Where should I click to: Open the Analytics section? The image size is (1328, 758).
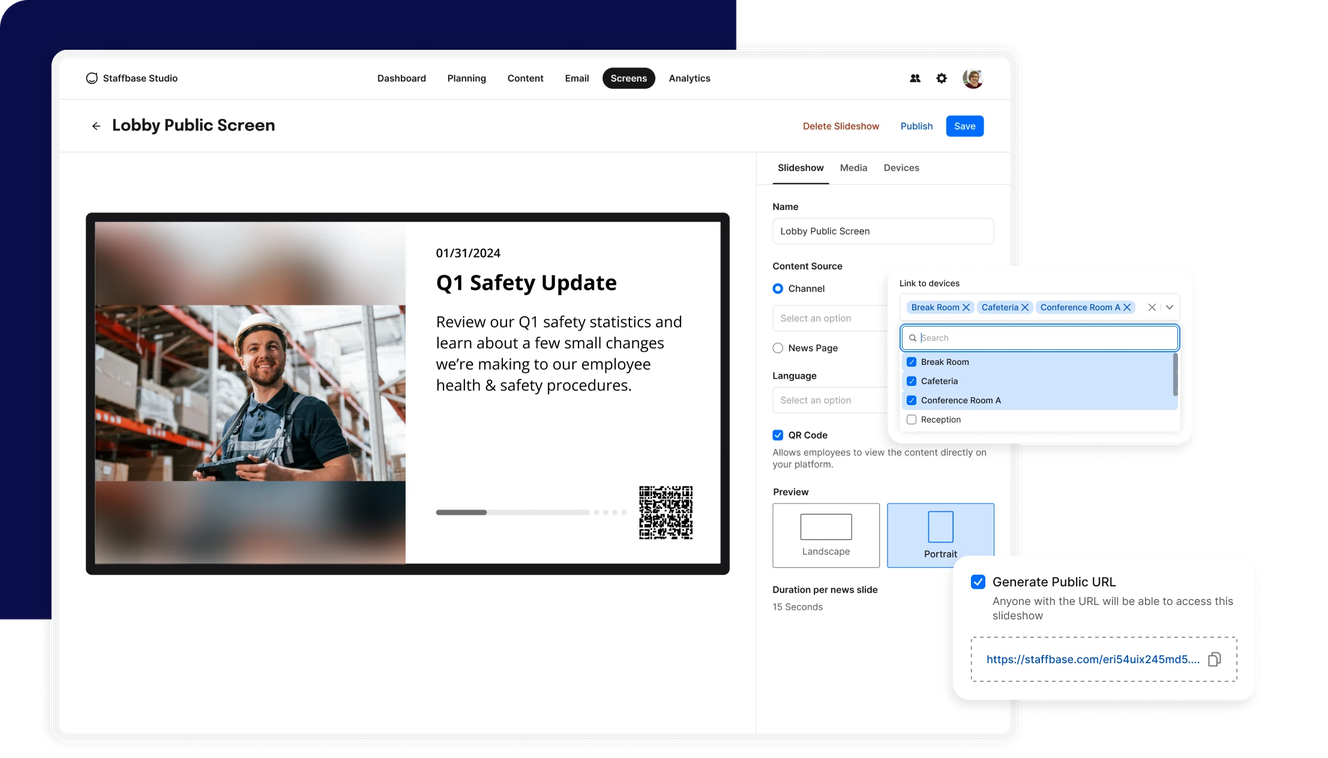689,78
